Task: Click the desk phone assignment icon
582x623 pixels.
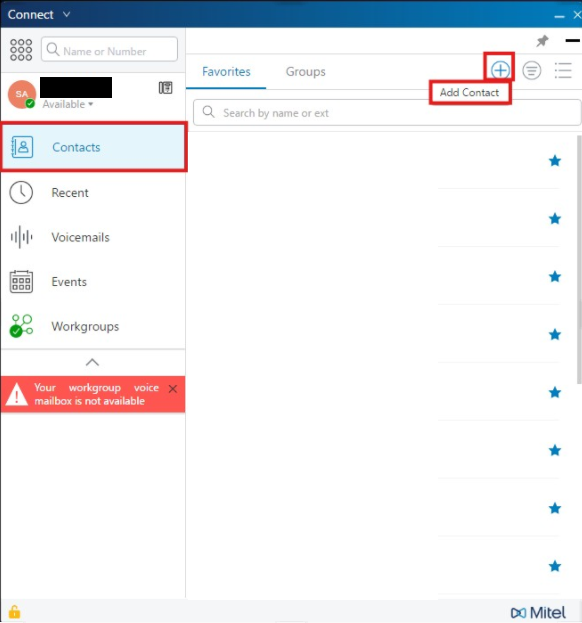Action: point(166,87)
